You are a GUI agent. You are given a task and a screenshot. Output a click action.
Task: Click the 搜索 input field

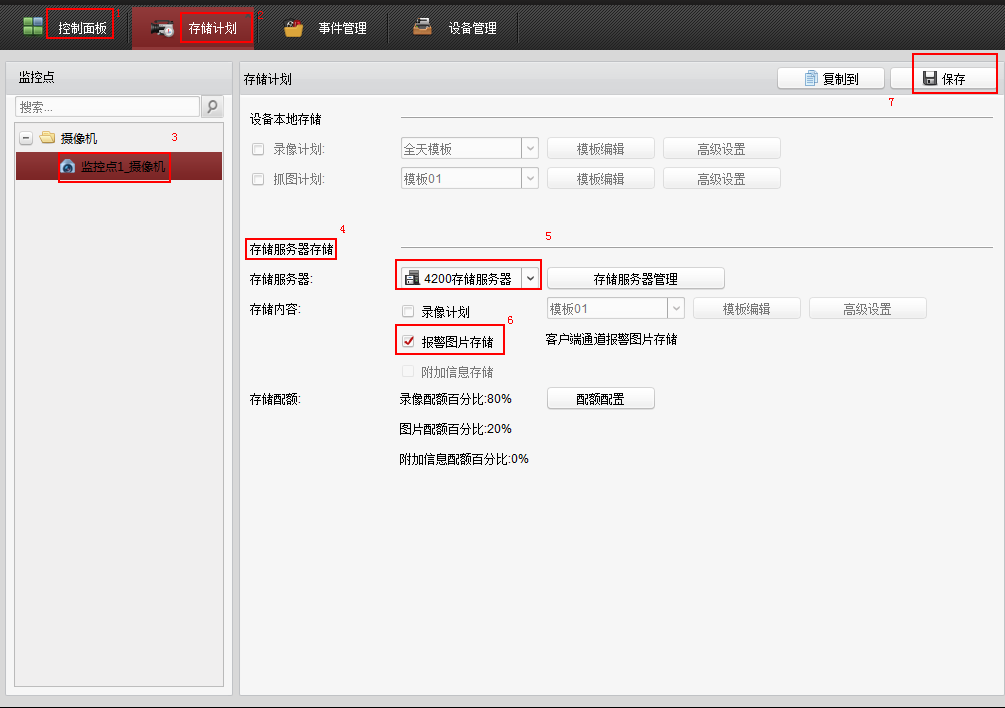tap(107, 107)
